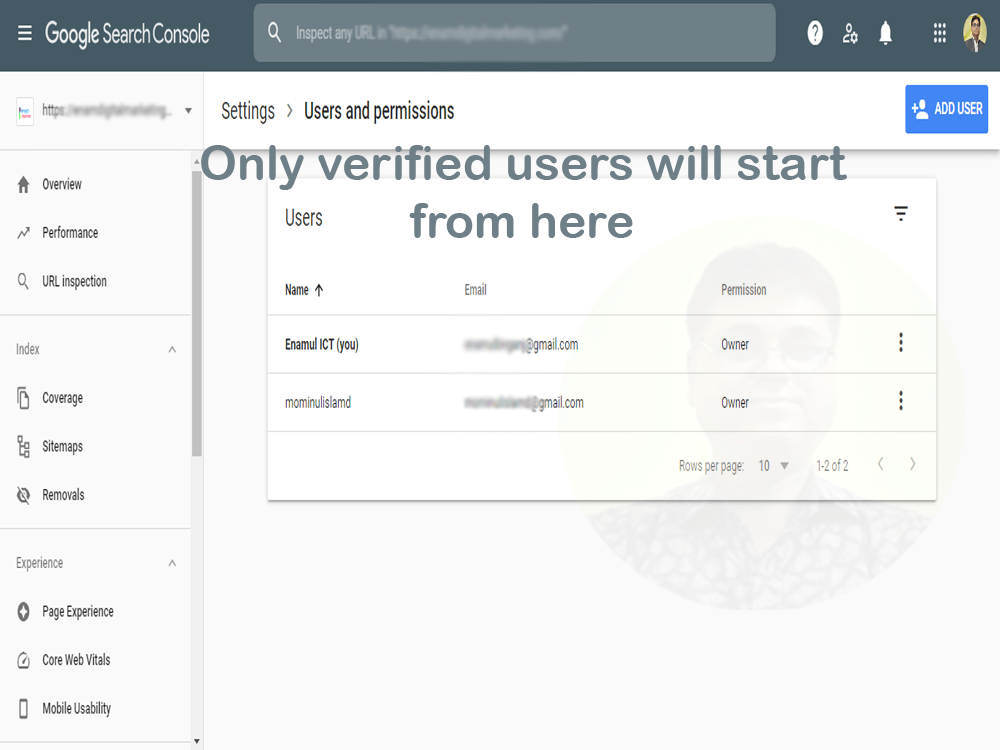Click the ADD USER button
1000x750 pixels.
click(946, 109)
